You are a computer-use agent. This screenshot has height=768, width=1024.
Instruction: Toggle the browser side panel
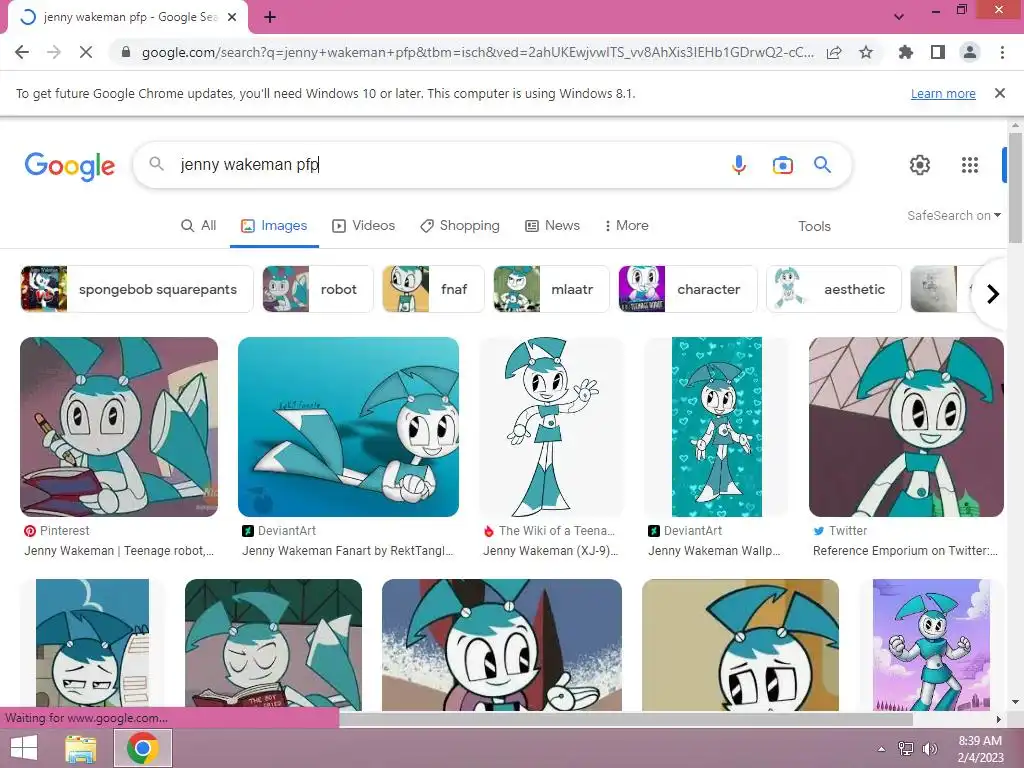[938, 52]
